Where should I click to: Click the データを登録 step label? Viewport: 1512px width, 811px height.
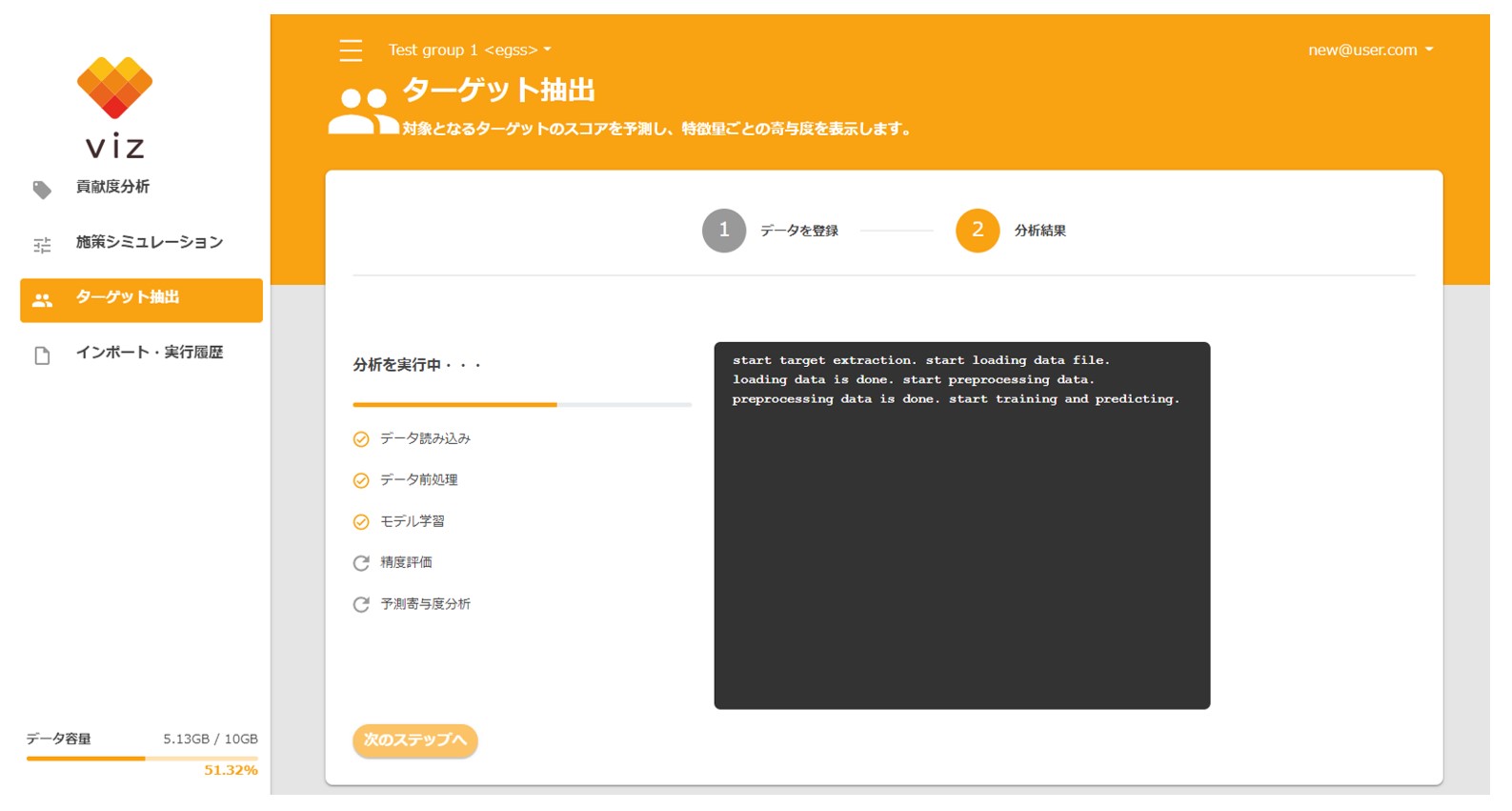[x=799, y=231]
